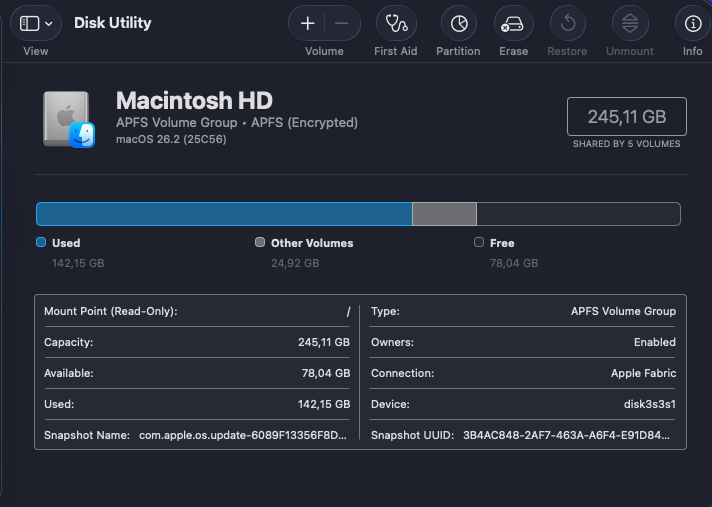Click 'APFS Volume Group • APFS (Encrypted)' subtitle

click(x=237, y=123)
